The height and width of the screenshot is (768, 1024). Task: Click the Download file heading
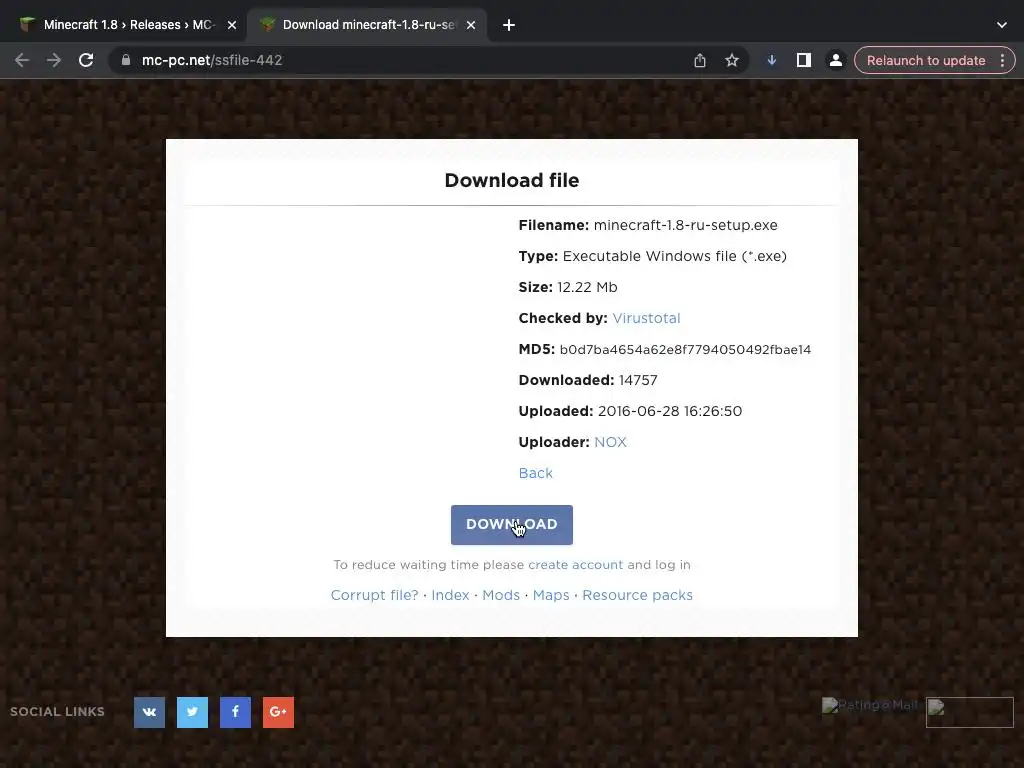[x=511, y=180]
